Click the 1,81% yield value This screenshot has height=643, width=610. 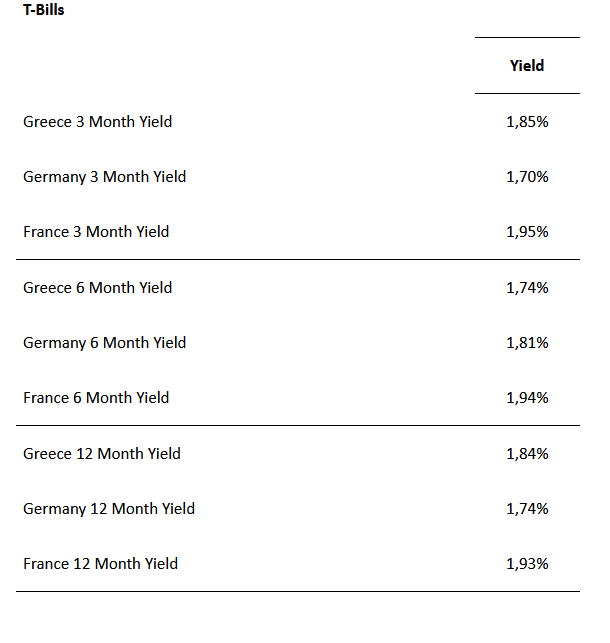click(527, 343)
